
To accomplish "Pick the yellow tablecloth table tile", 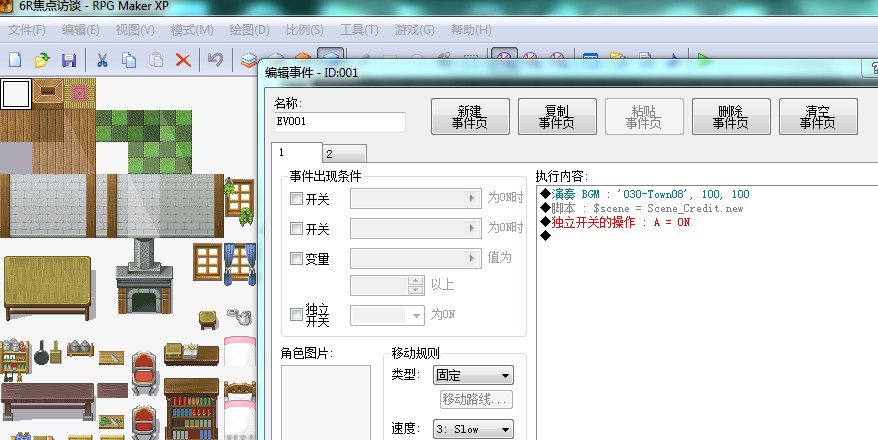I will pyautogui.click(x=48, y=287).
